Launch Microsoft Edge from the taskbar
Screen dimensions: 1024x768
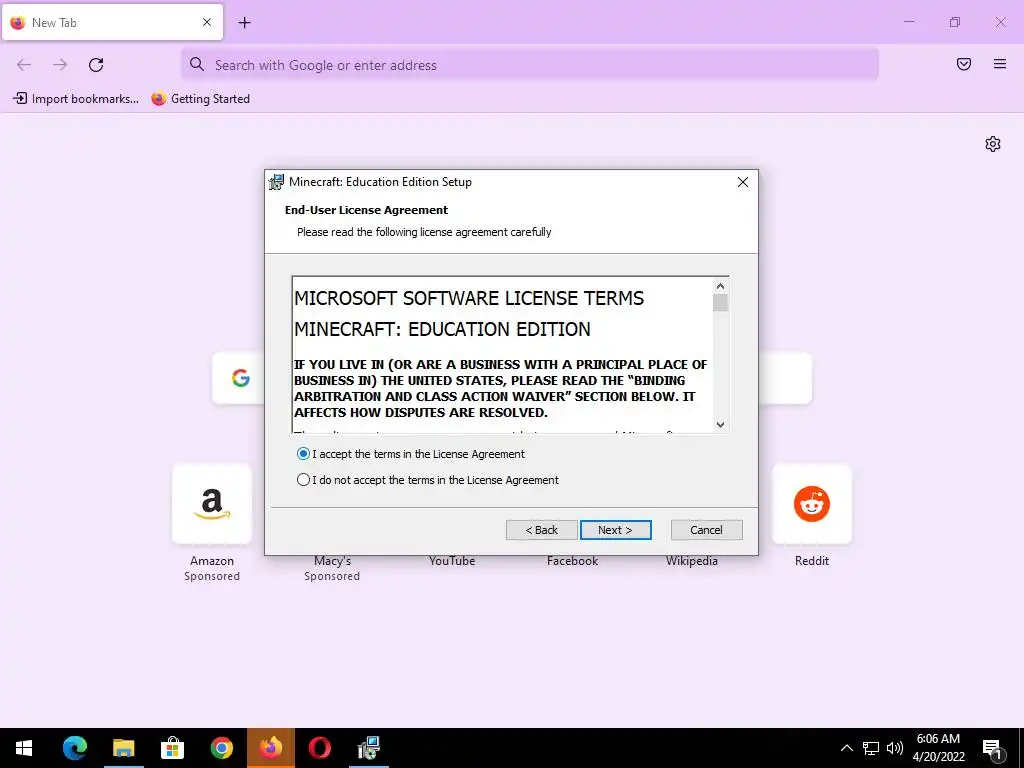click(x=74, y=748)
